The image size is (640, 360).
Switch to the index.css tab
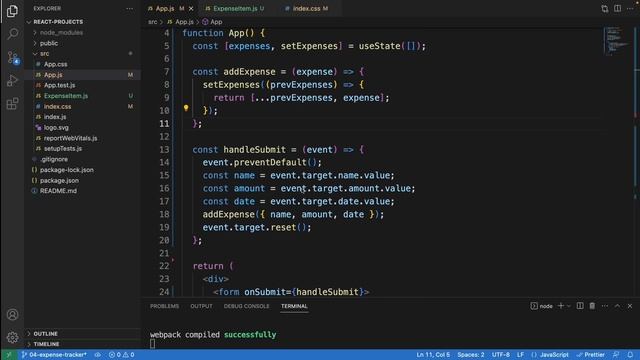[x=306, y=9]
